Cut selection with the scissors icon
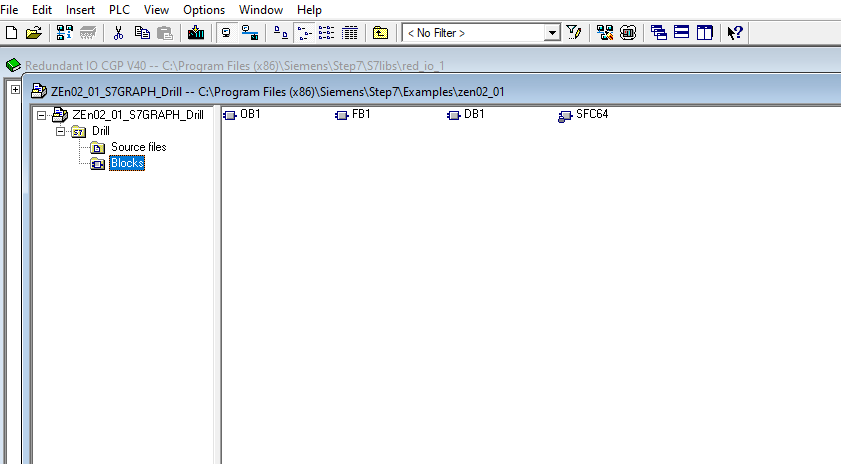 119,33
